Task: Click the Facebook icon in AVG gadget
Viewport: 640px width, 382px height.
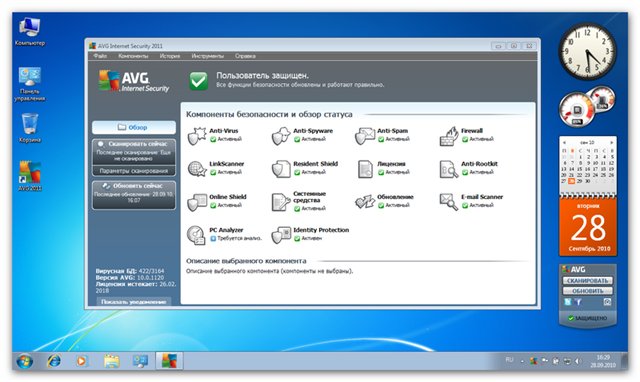Action: click(578, 302)
